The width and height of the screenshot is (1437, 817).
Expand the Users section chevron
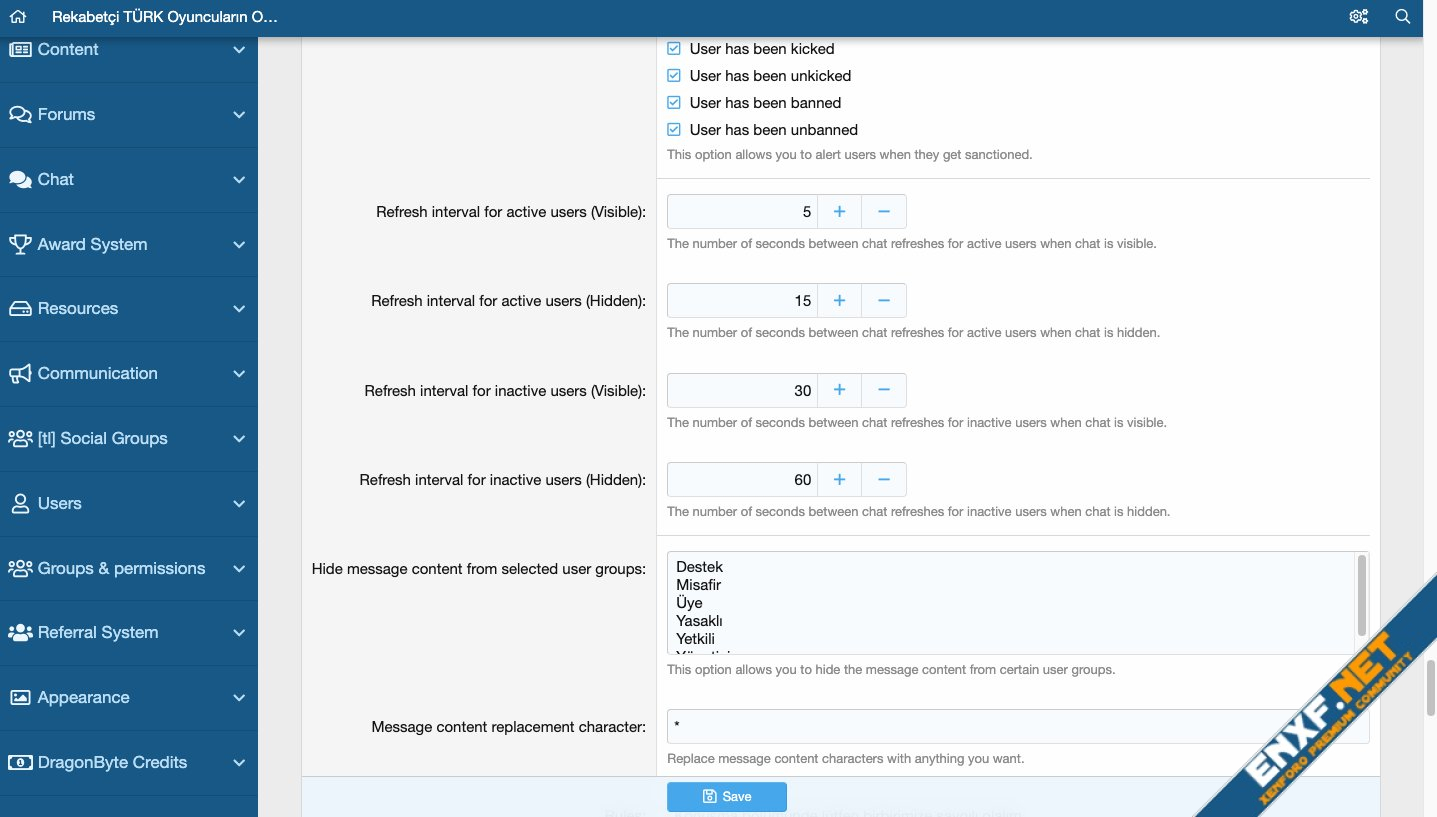click(x=239, y=503)
